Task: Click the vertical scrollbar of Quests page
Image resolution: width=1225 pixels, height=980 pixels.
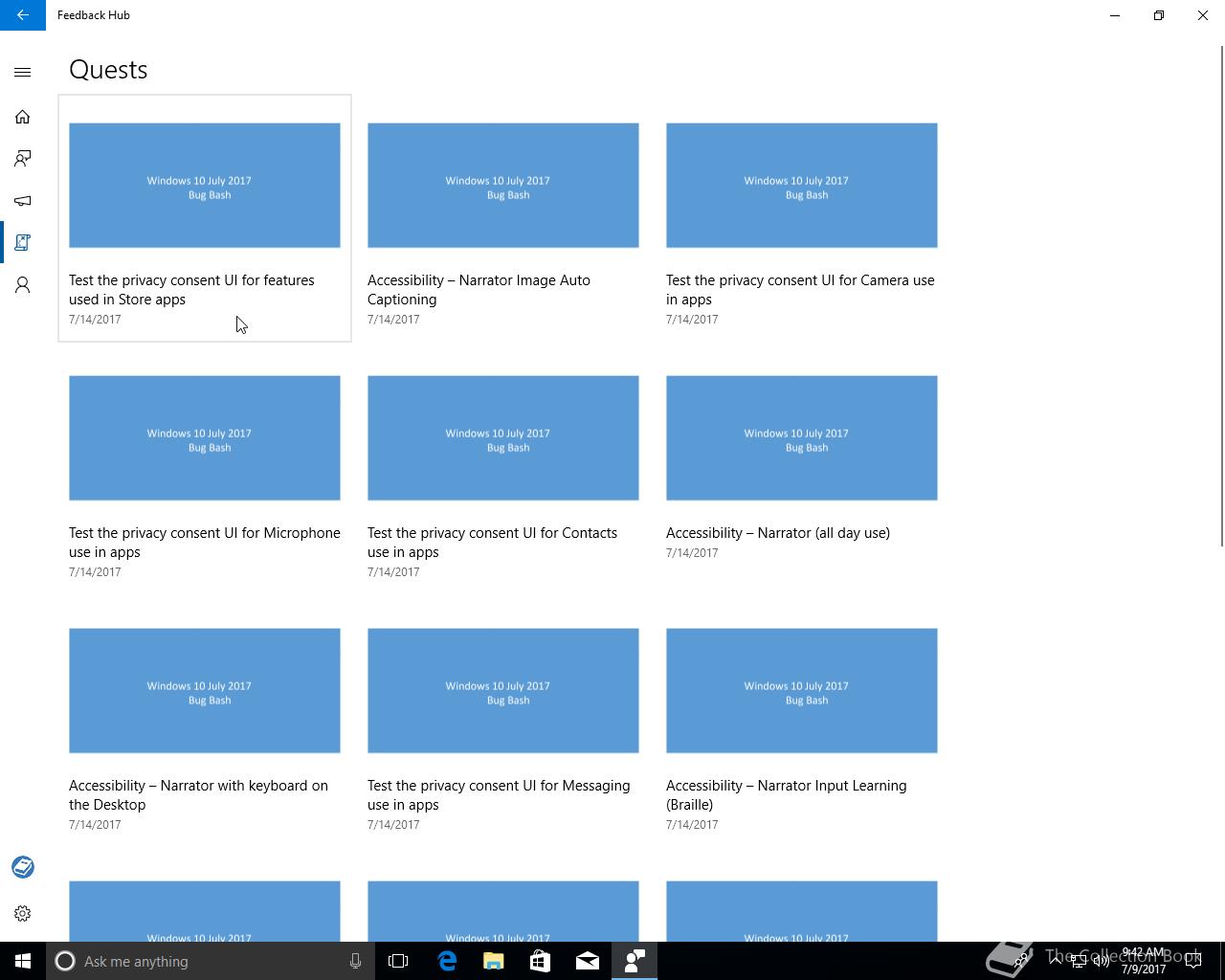Action: pyautogui.click(x=1221, y=297)
